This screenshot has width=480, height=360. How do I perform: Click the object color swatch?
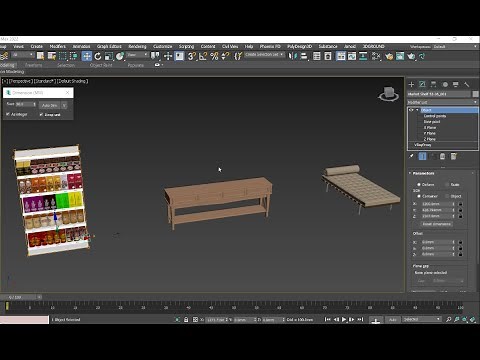[x=475, y=94]
